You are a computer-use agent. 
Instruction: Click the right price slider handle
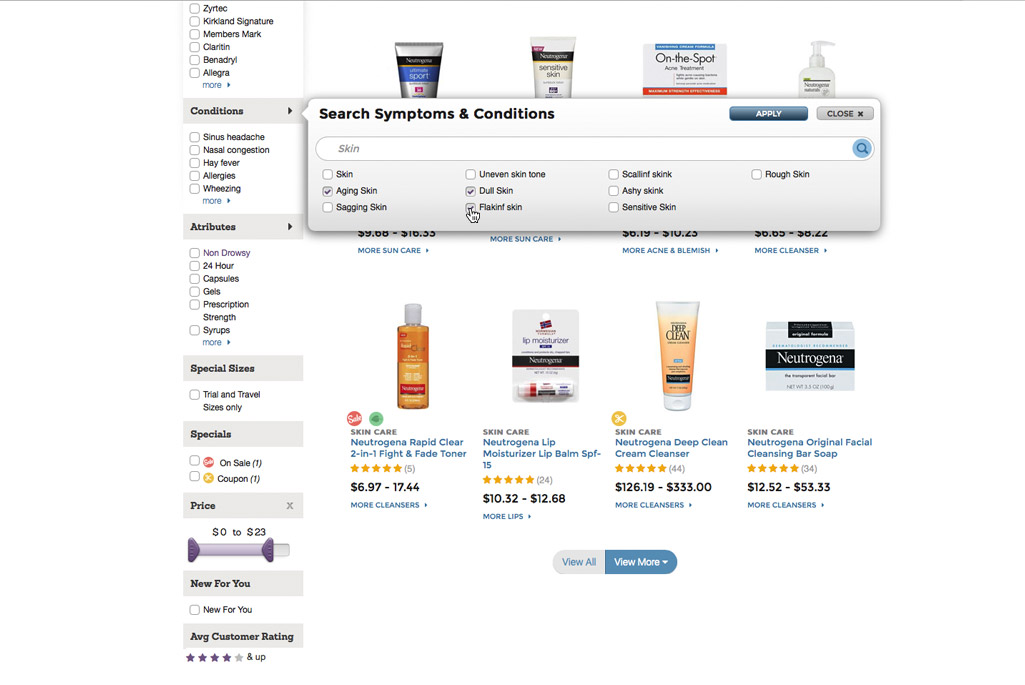(x=268, y=550)
